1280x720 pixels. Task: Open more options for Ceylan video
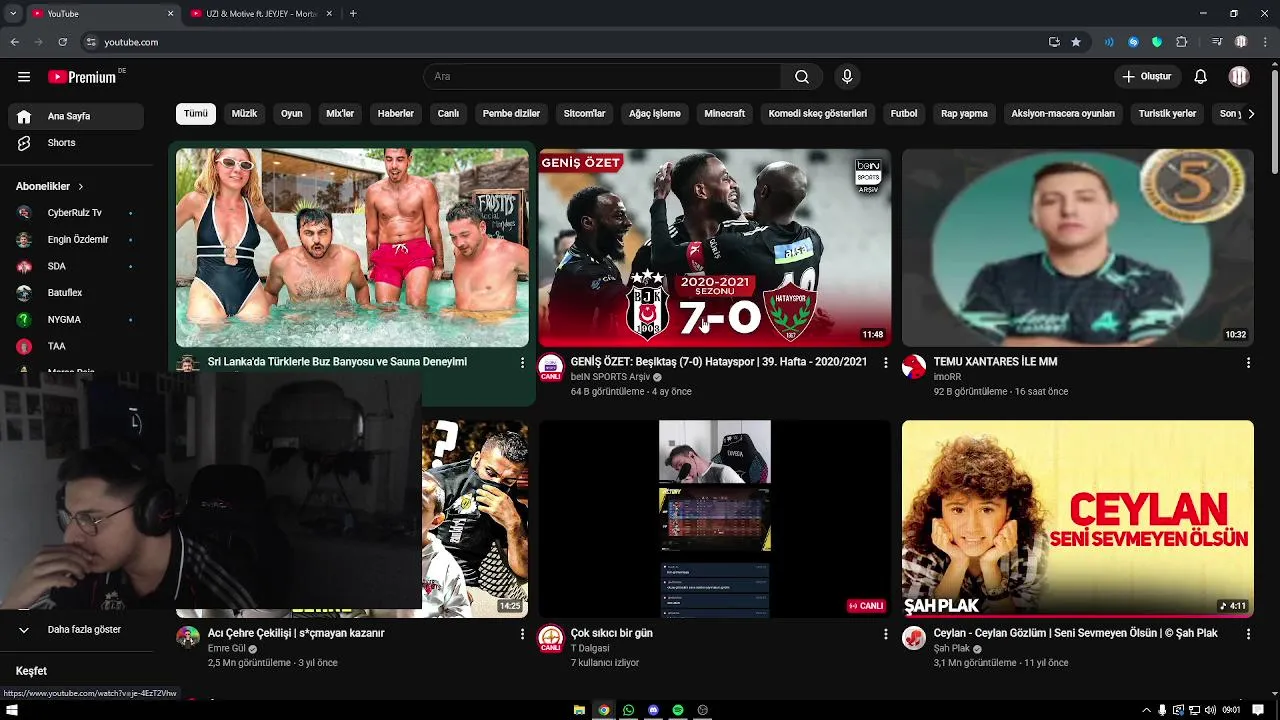pyautogui.click(x=1248, y=634)
